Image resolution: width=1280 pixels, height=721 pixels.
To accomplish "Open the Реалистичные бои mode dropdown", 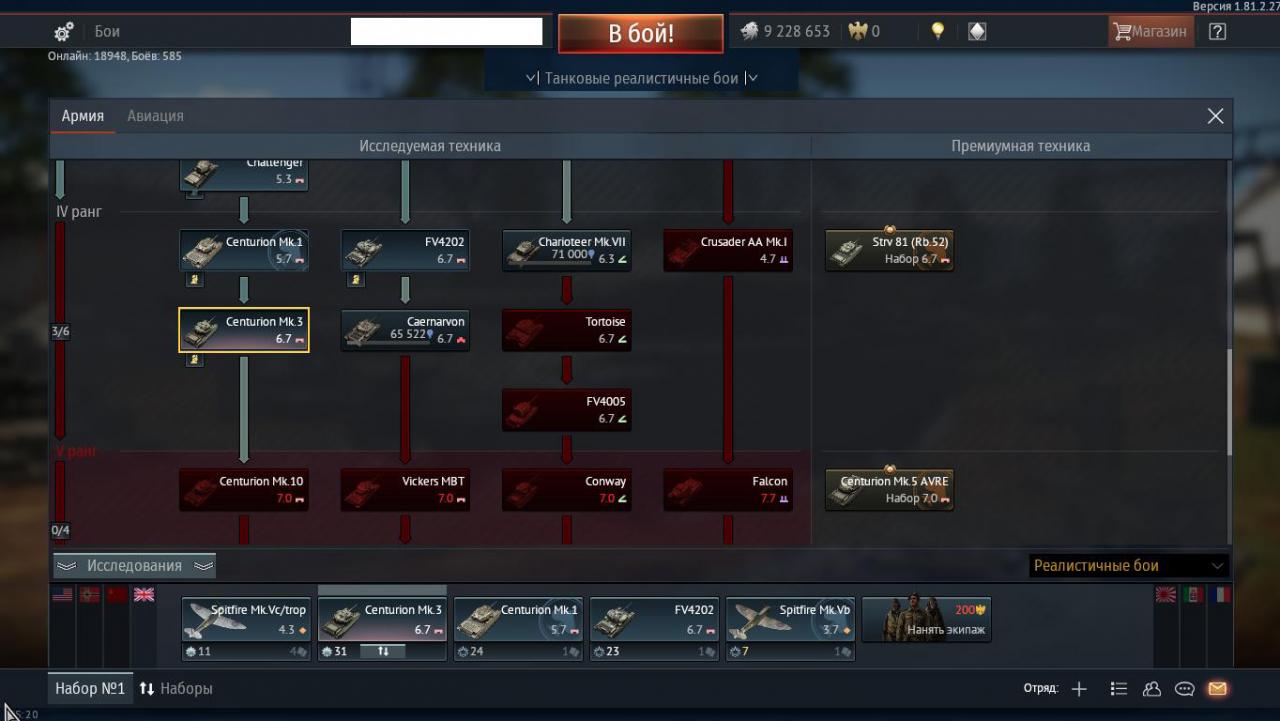I will click(1128, 566).
